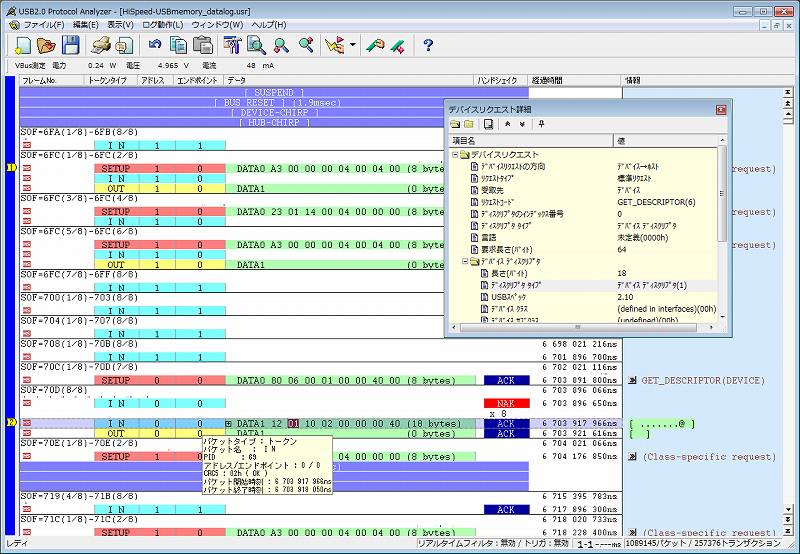Click yellow marker 1 in left margin
The image size is (800, 554).
click(x=11, y=167)
